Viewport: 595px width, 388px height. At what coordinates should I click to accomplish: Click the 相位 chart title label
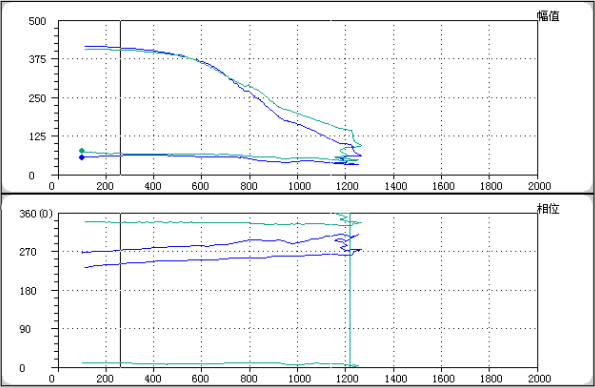coord(548,208)
